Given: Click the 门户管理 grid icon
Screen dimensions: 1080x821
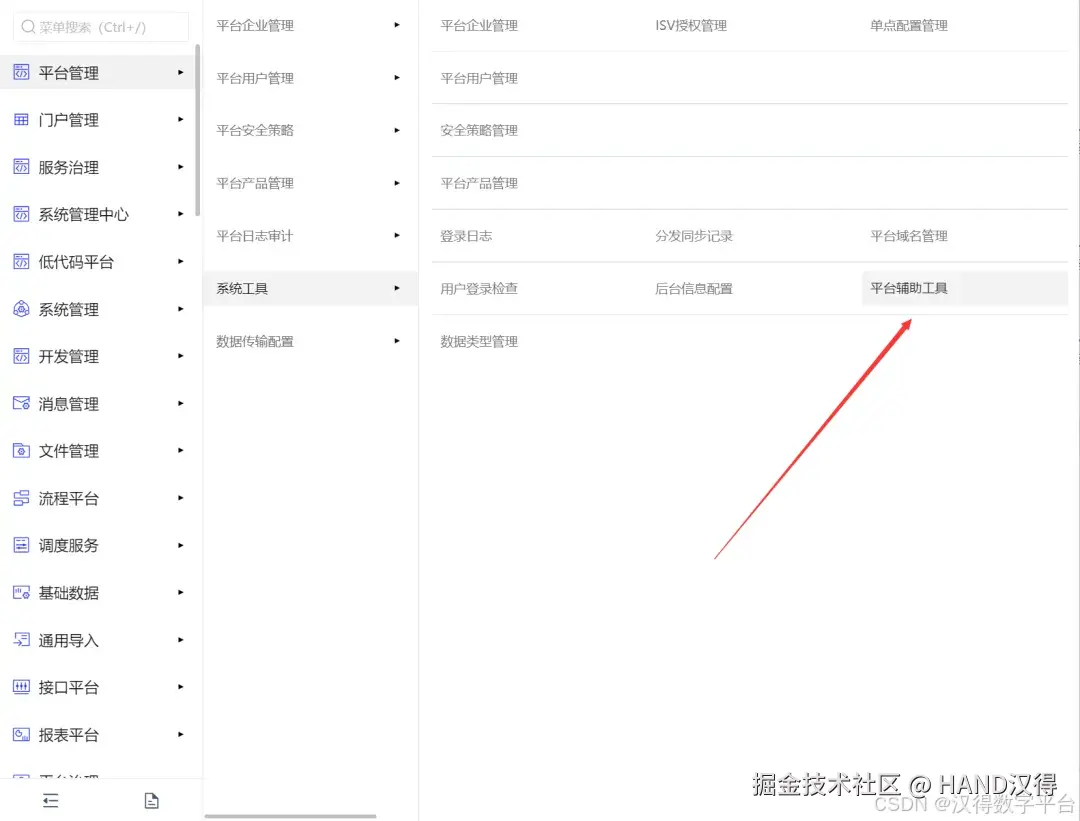Looking at the screenshot, I should (22, 119).
